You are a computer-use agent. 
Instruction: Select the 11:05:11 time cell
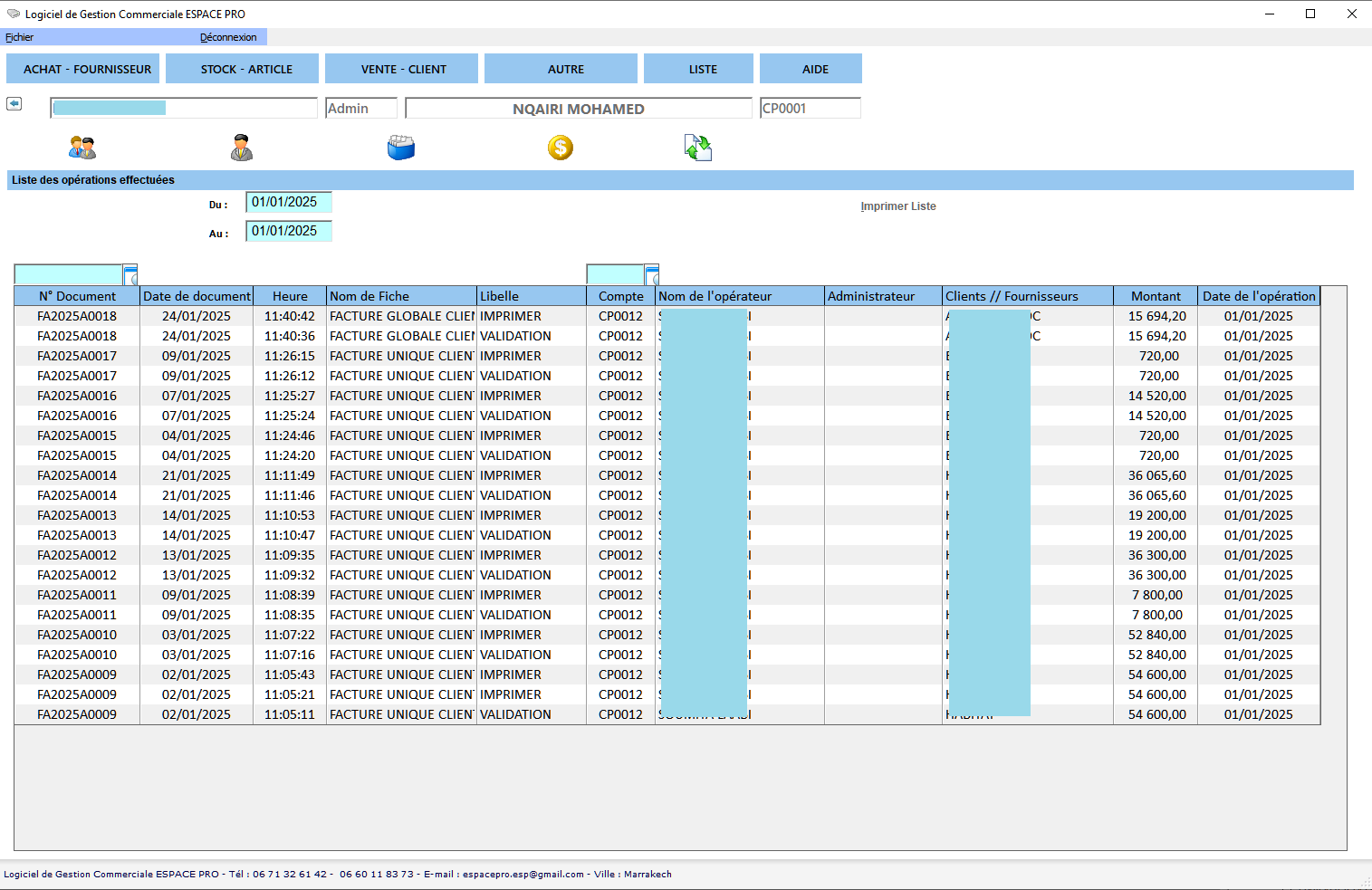pyautogui.click(x=290, y=714)
